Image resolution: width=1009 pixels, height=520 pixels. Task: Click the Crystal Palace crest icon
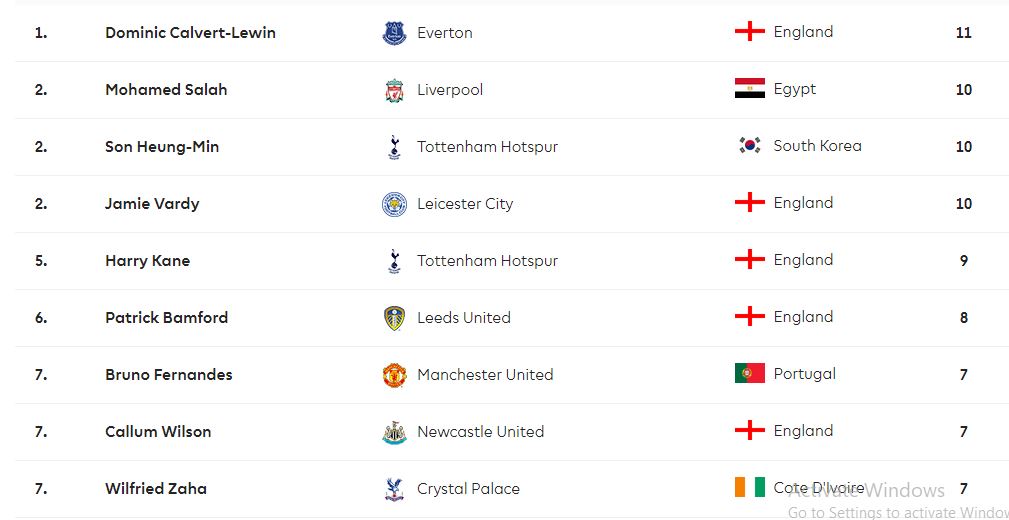[394, 489]
